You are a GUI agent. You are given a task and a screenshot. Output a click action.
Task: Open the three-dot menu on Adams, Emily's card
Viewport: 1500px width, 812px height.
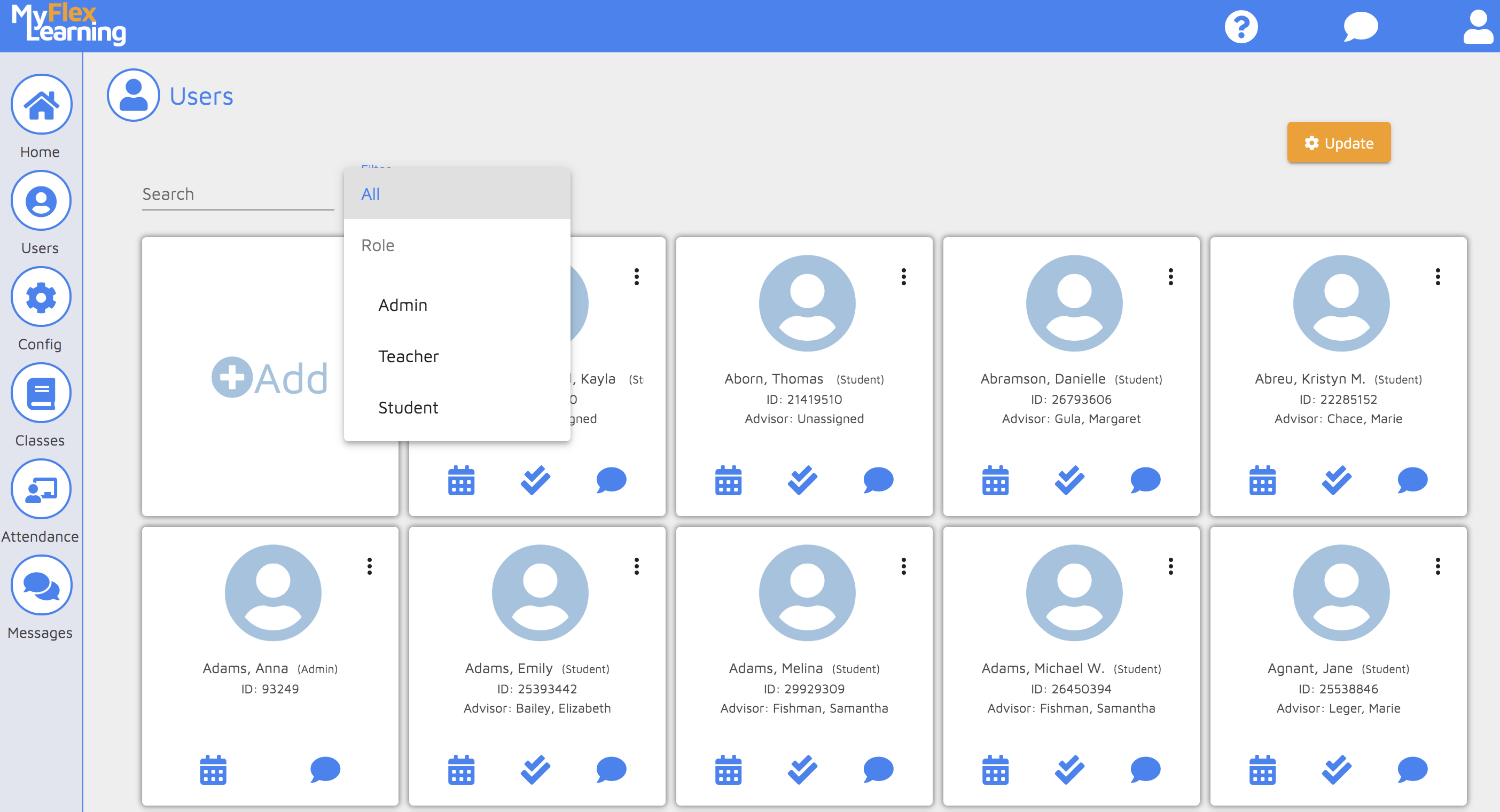[x=636, y=566]
